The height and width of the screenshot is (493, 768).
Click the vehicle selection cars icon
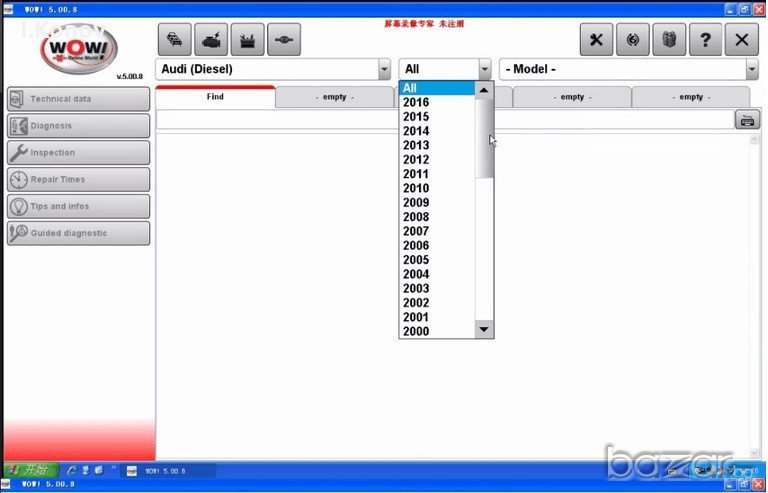tap(173, 39)
